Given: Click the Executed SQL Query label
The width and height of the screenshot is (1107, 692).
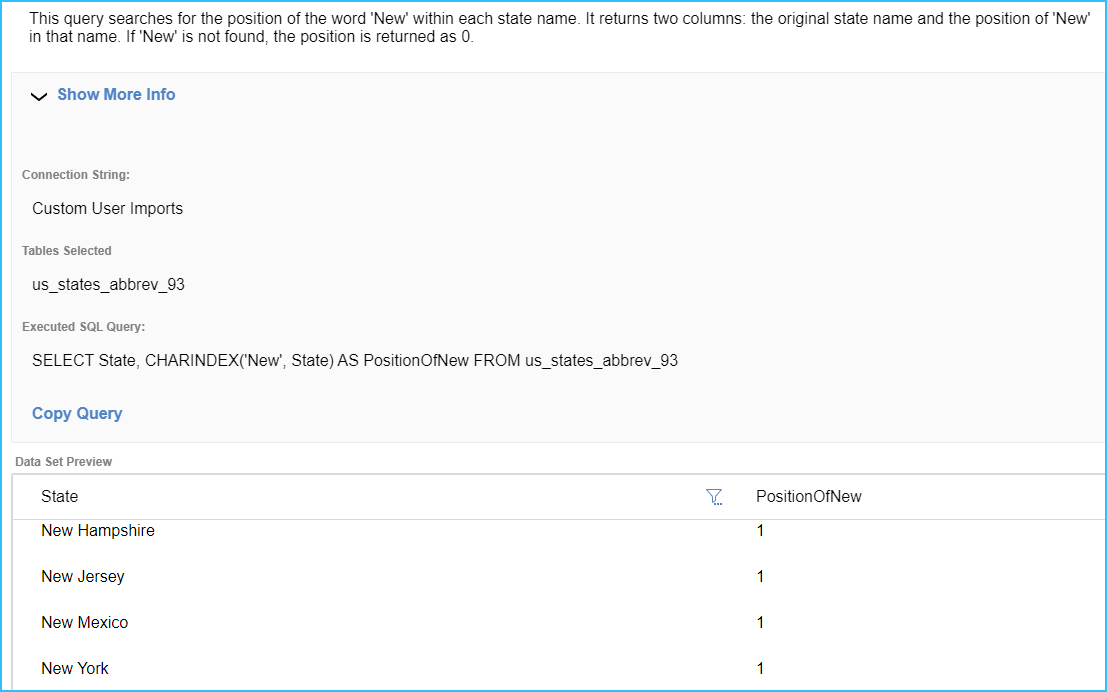Looking at the screenshot, I should pyautogui.click(x=84, y=327).
